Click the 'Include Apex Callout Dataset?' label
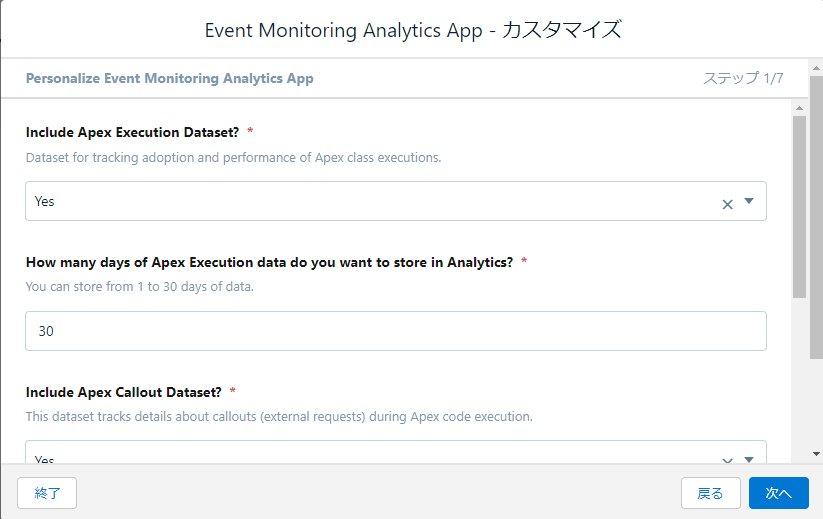Screen dimensions: 823x519 point(124,391)
